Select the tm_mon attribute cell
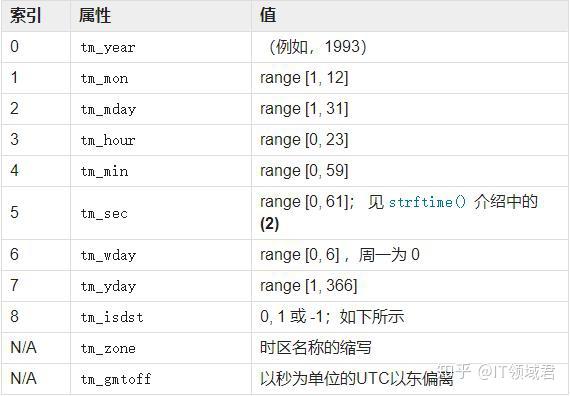 (161, 78)
